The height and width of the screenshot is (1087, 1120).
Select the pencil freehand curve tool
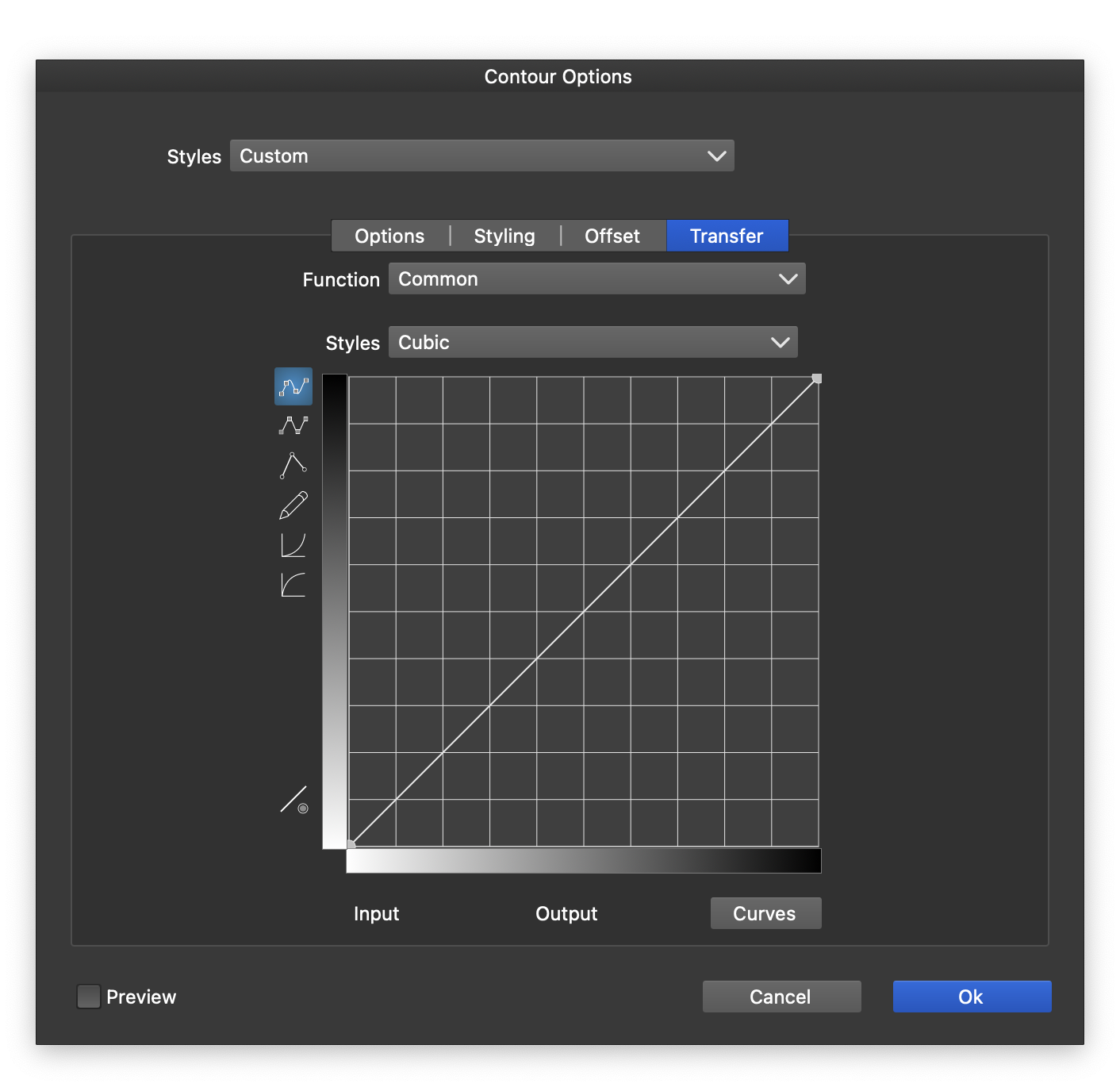click(x=293, y=505)
